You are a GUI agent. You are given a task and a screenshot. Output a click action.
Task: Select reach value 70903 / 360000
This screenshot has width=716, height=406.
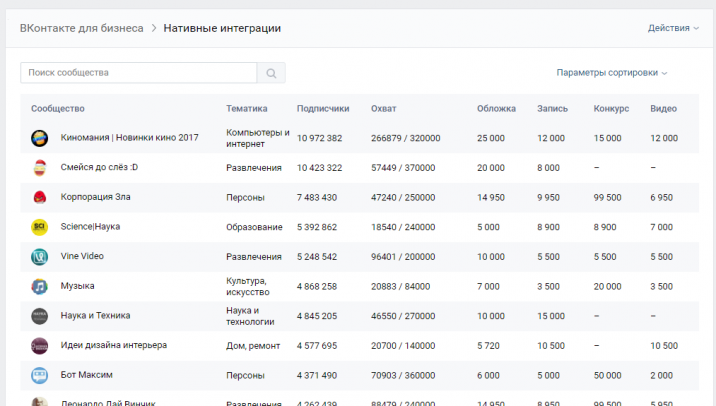(x=403, y=376)
